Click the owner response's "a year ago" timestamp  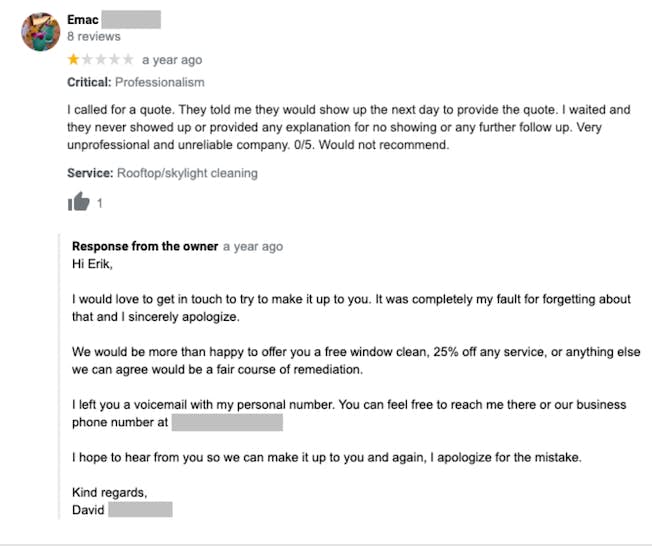click(x=252, y=246)
